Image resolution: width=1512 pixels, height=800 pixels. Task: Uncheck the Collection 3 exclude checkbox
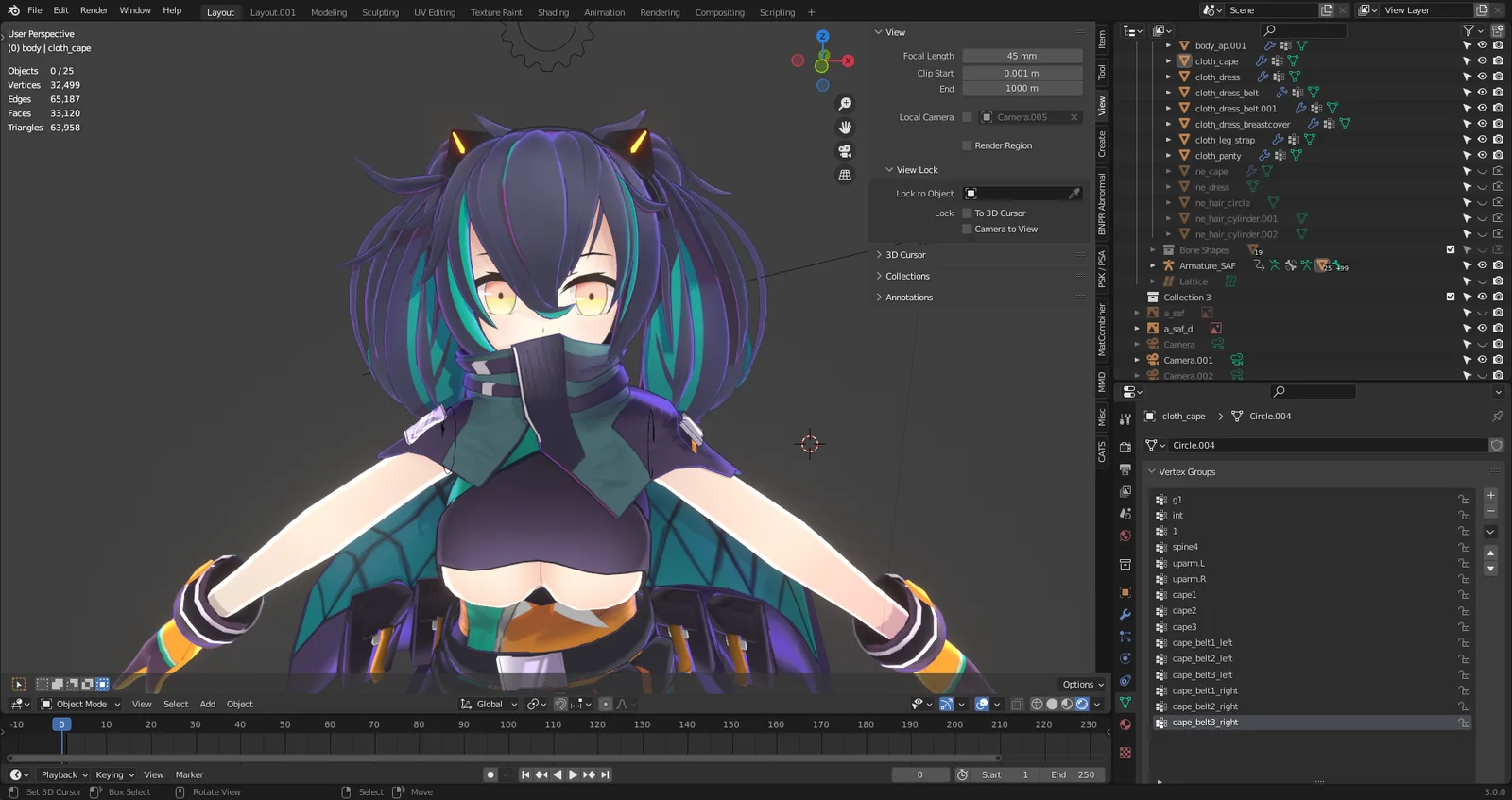[x=1451, y=297]
